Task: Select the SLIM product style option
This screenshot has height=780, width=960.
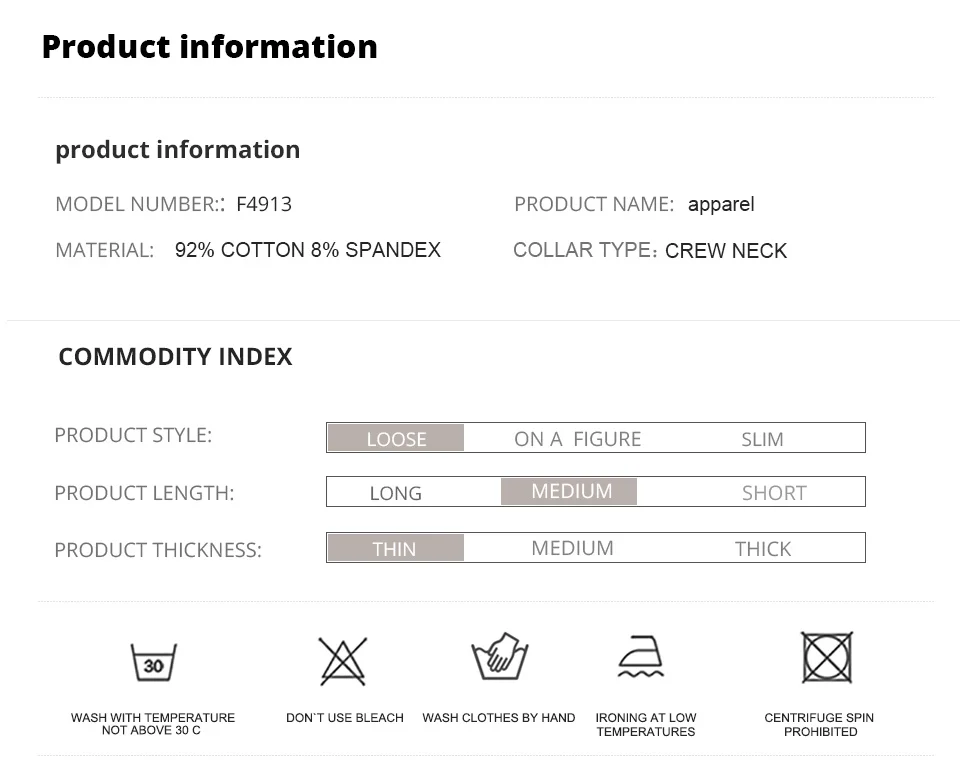Action: (762, 439)
